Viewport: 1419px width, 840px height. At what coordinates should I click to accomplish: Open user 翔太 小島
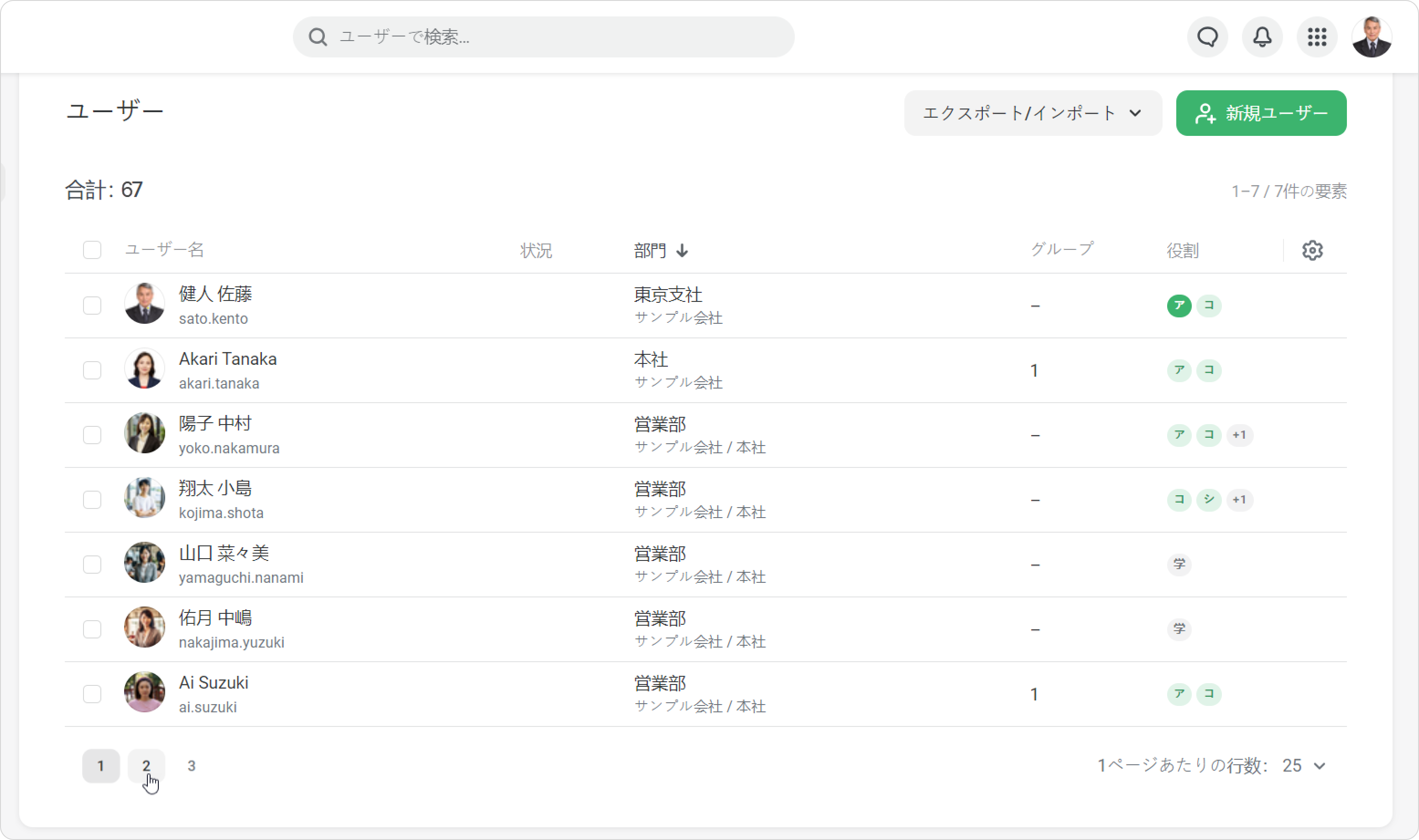tap(215, 488)
